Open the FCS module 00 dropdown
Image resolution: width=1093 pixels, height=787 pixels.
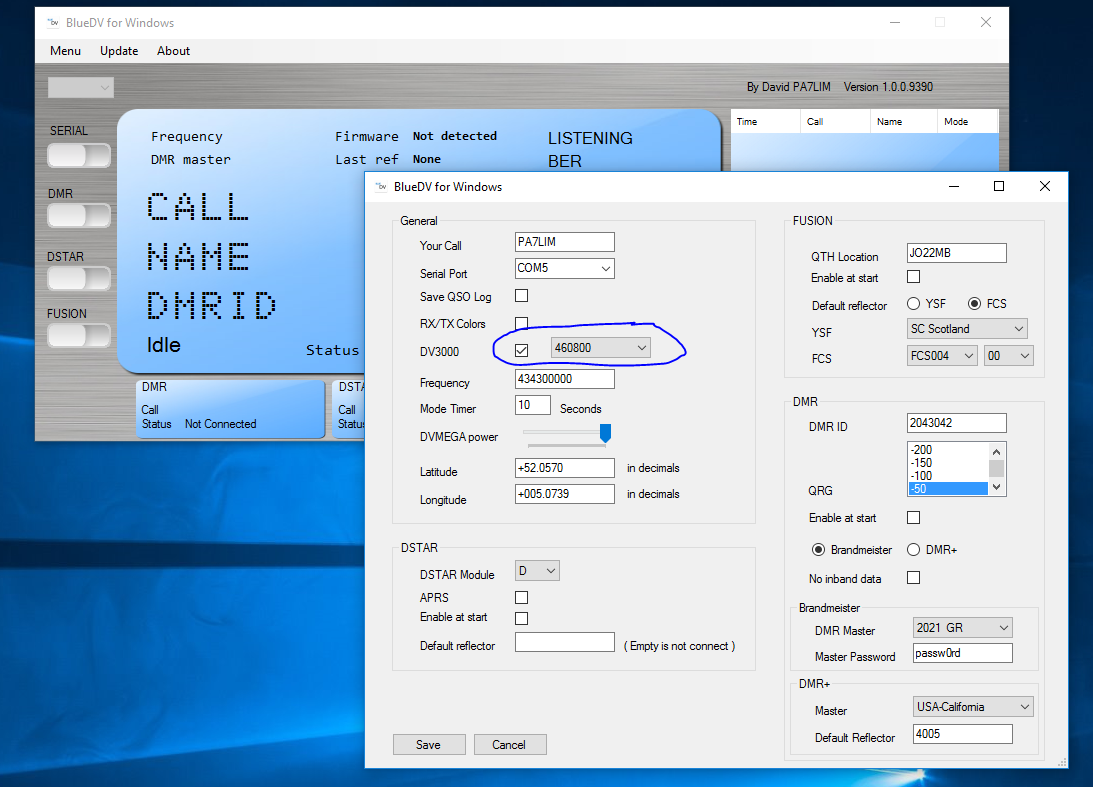pyautogui.click(x=1009, y=356)
